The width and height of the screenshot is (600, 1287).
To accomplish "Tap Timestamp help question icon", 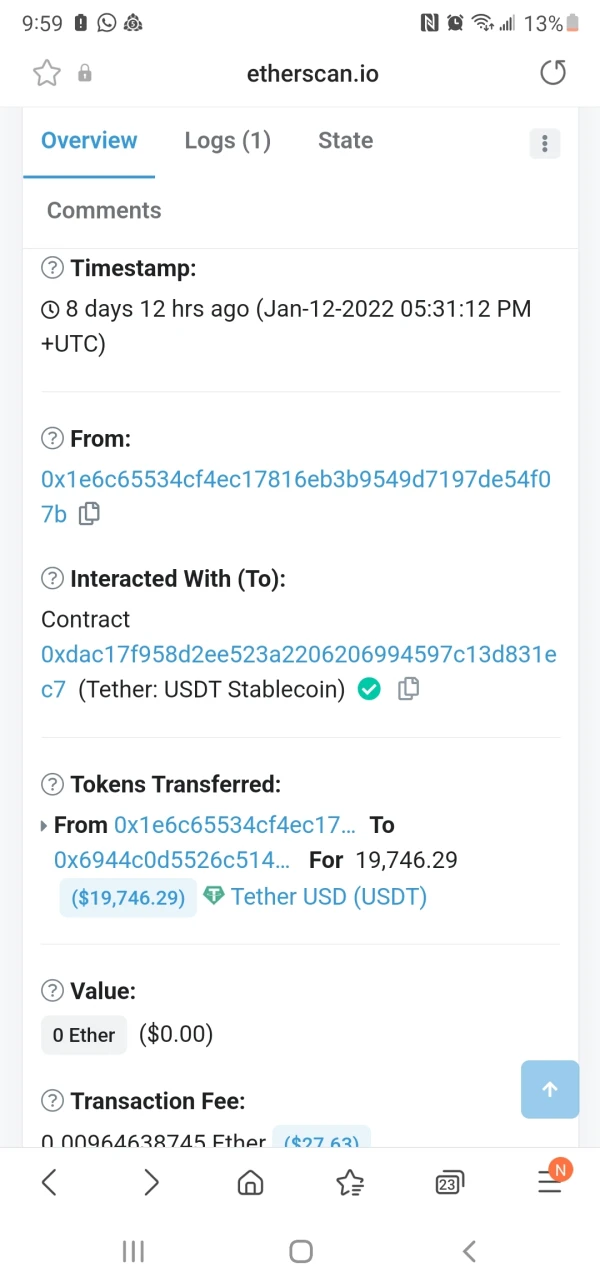I will click(52, 268).
